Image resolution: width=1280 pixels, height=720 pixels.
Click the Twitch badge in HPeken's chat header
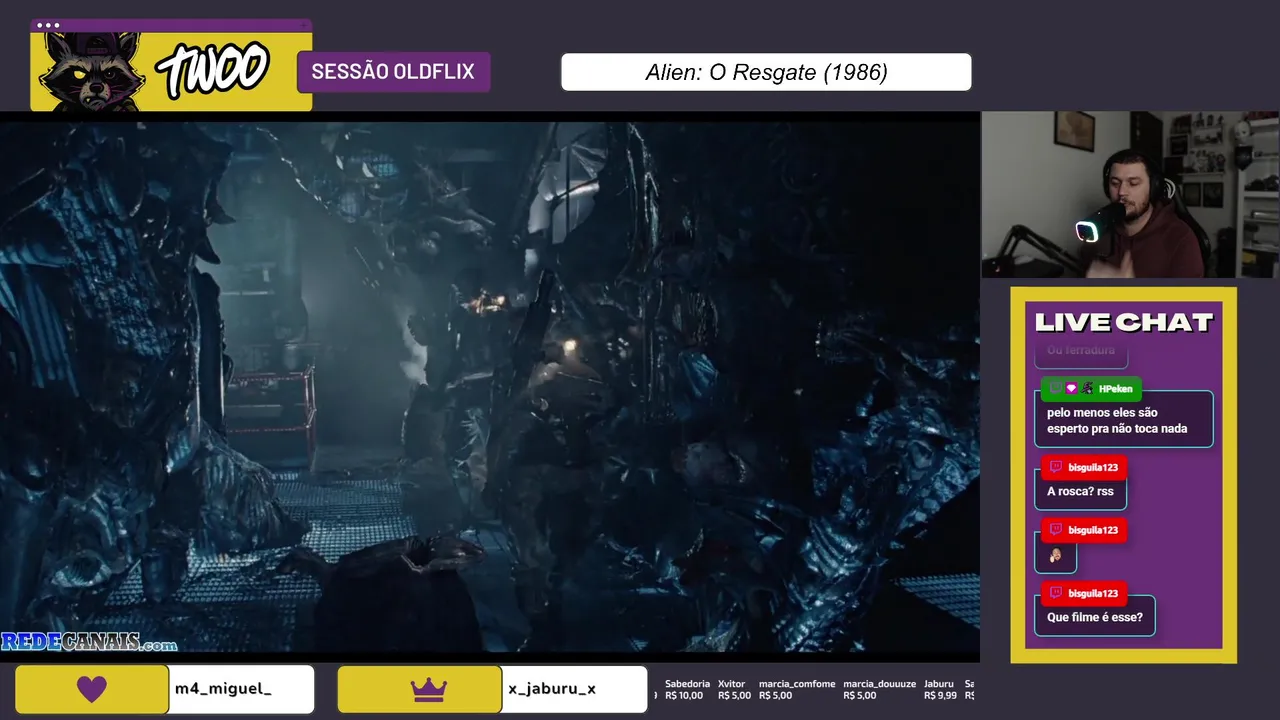pyautogui.click(x=1055, y=388)
